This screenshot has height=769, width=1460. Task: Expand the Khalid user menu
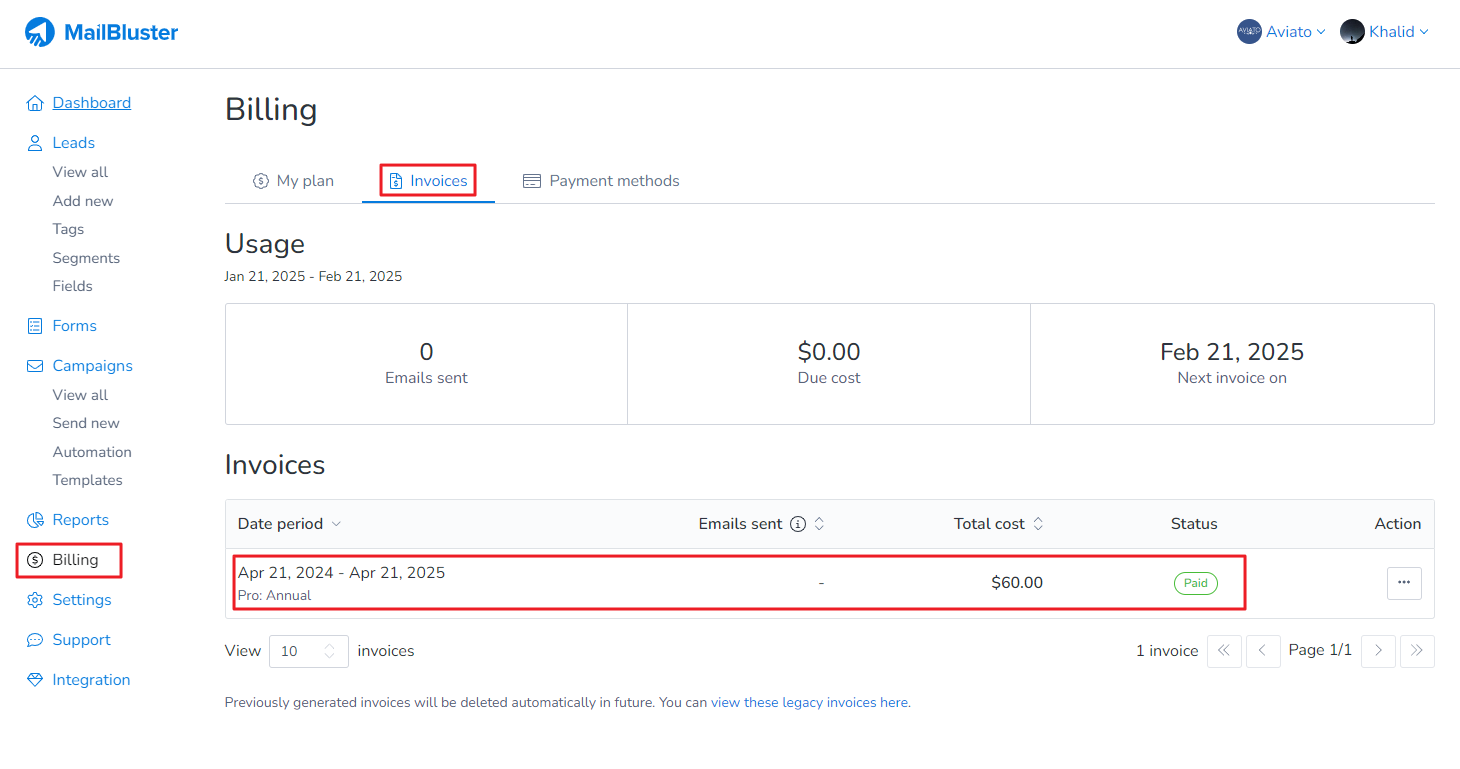click(1384, 32)
